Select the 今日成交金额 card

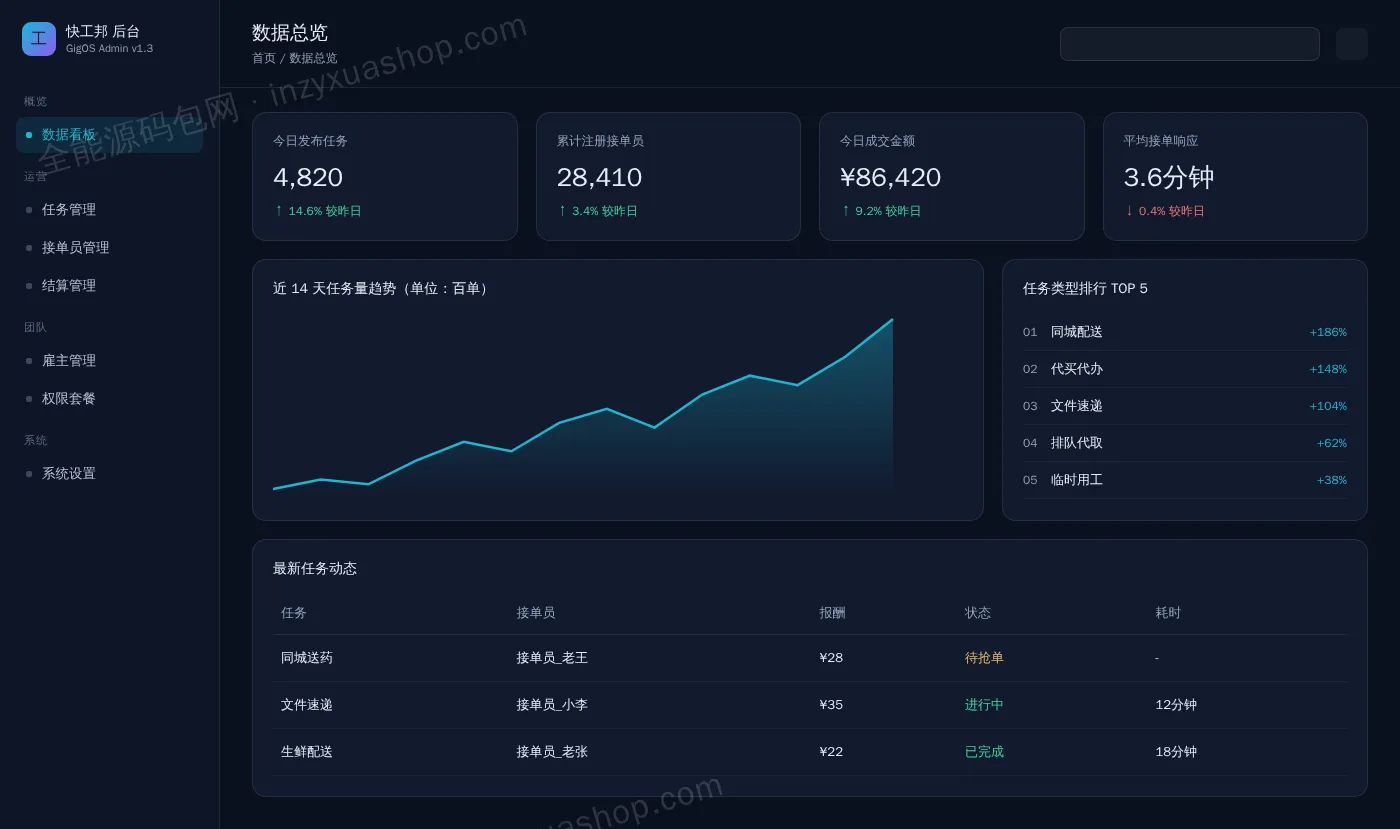point(952,176)
